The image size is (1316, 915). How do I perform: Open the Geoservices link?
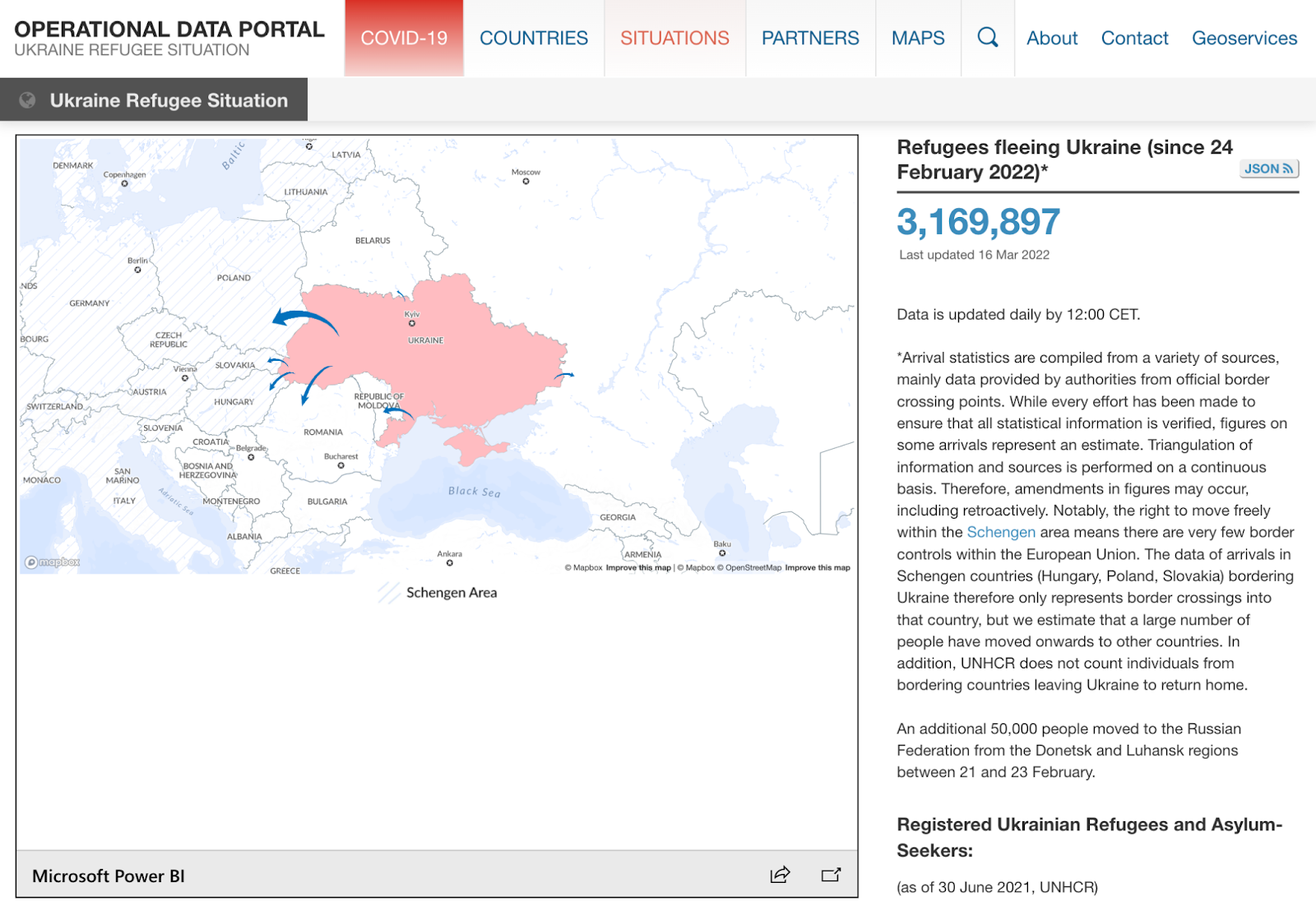click(x=1244, y=39)
